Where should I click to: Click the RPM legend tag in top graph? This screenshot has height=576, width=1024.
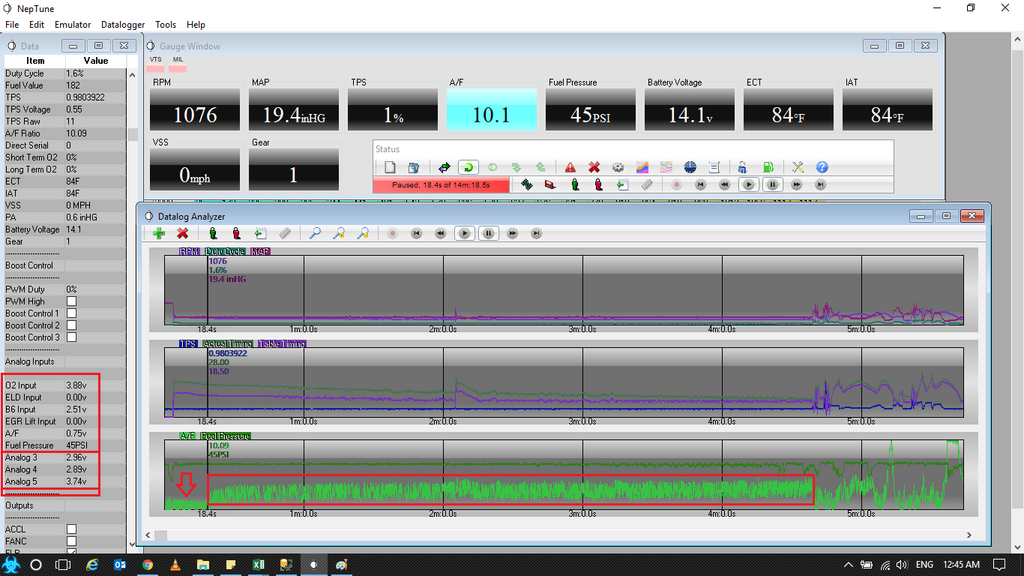[x=189, y=251]
